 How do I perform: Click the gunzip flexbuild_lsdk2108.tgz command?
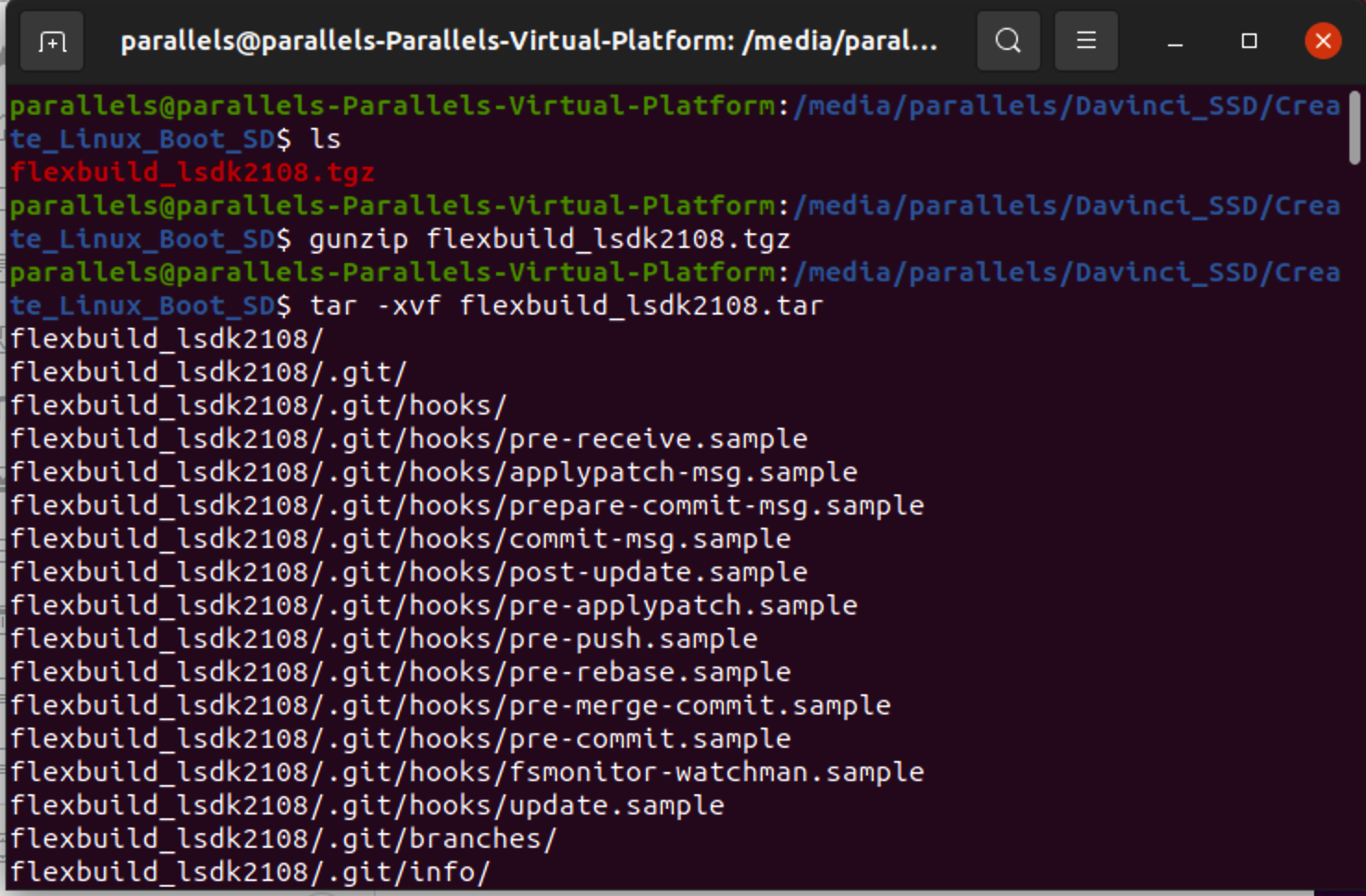pos(549,239)
